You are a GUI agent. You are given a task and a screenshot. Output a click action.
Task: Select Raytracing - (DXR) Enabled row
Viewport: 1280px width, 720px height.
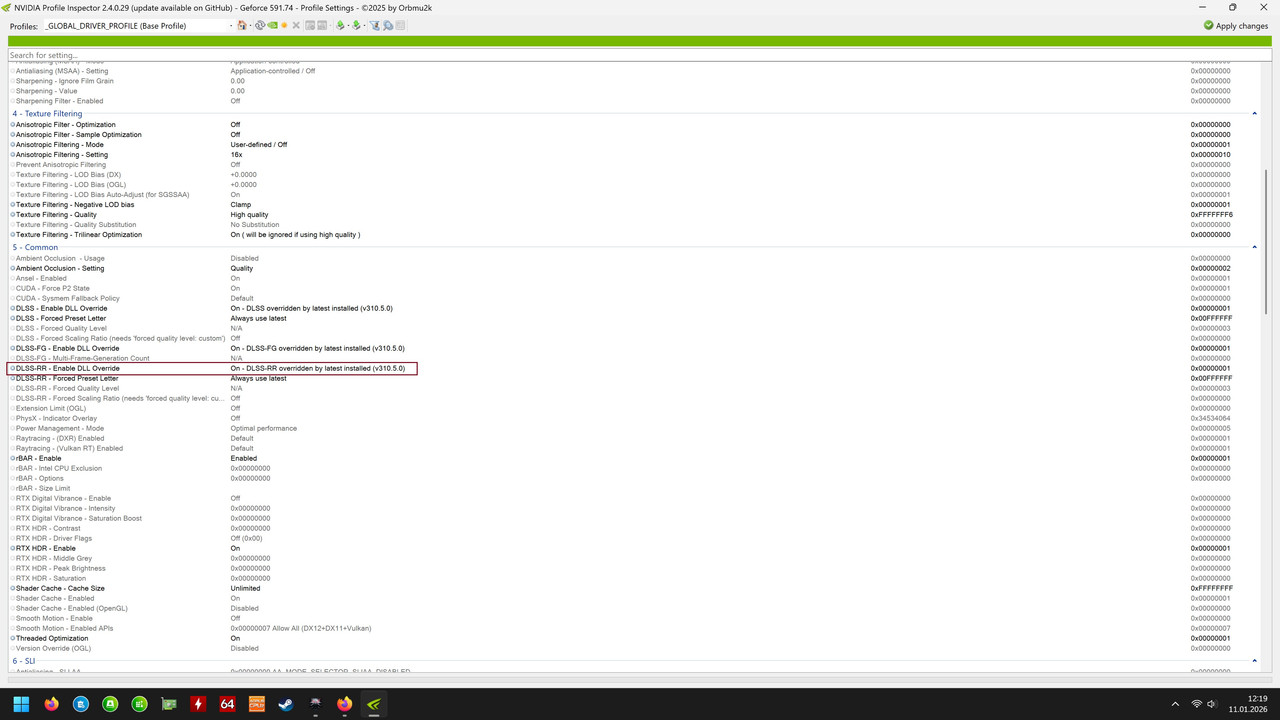tap(635, 438)
